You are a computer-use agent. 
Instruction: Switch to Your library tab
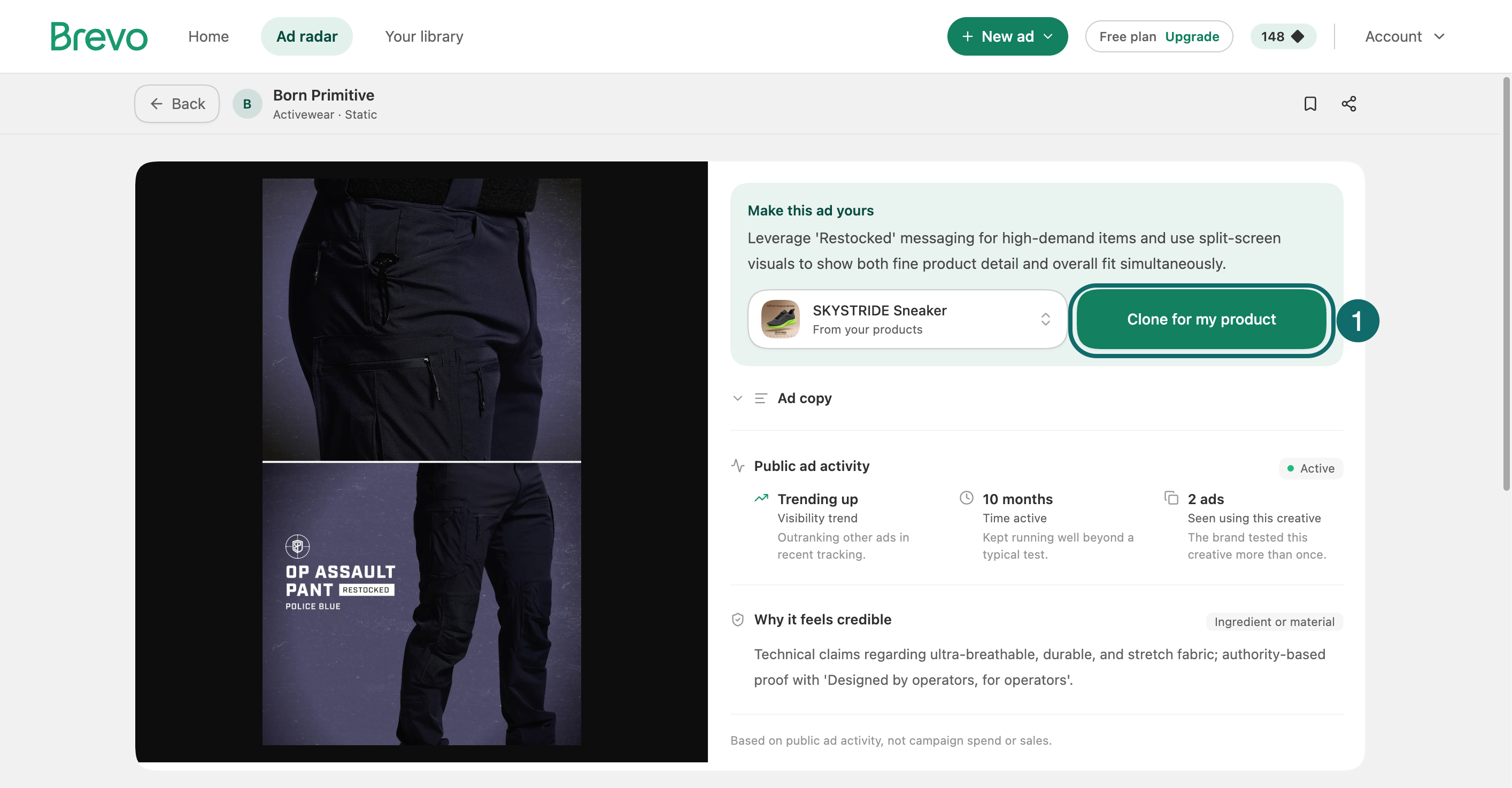pos(424,36)
